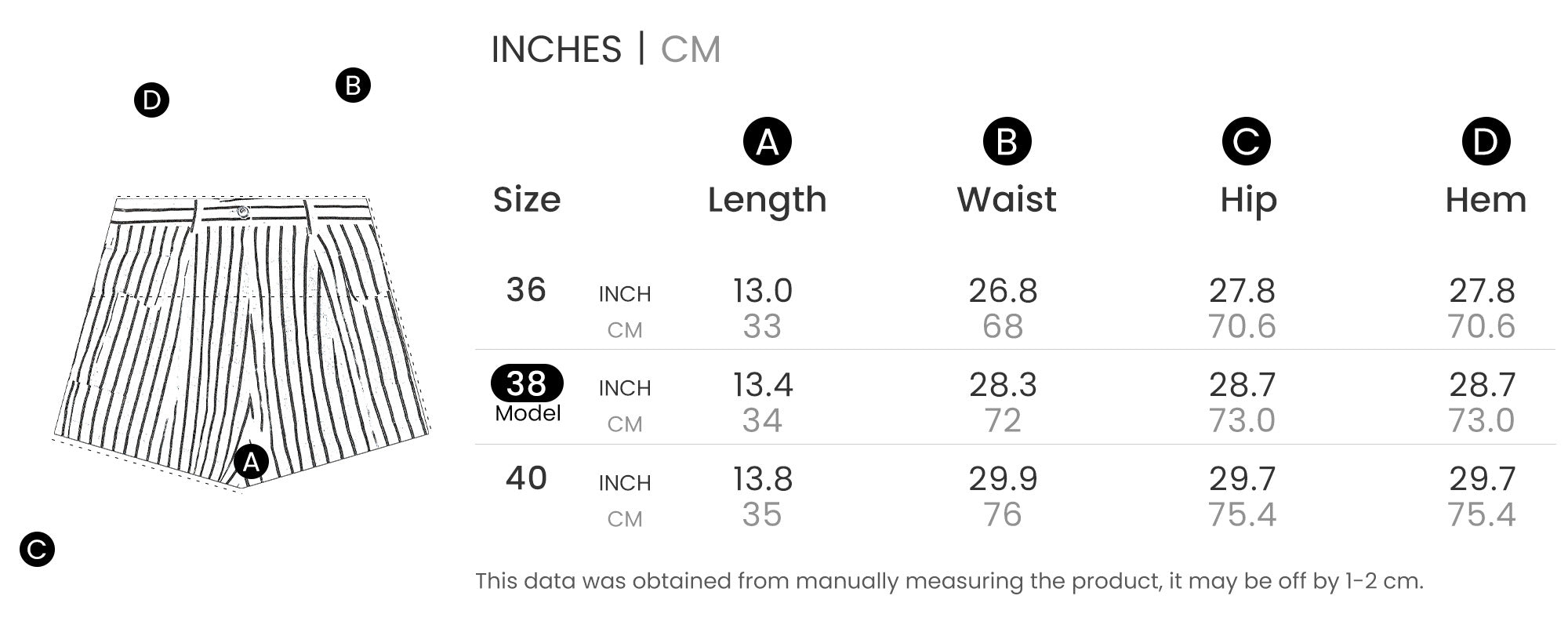Image resolution: width=1568 pixels, height=632 pixels.
Task: Click the C marker below the shorts diagram
Action: 37,549
